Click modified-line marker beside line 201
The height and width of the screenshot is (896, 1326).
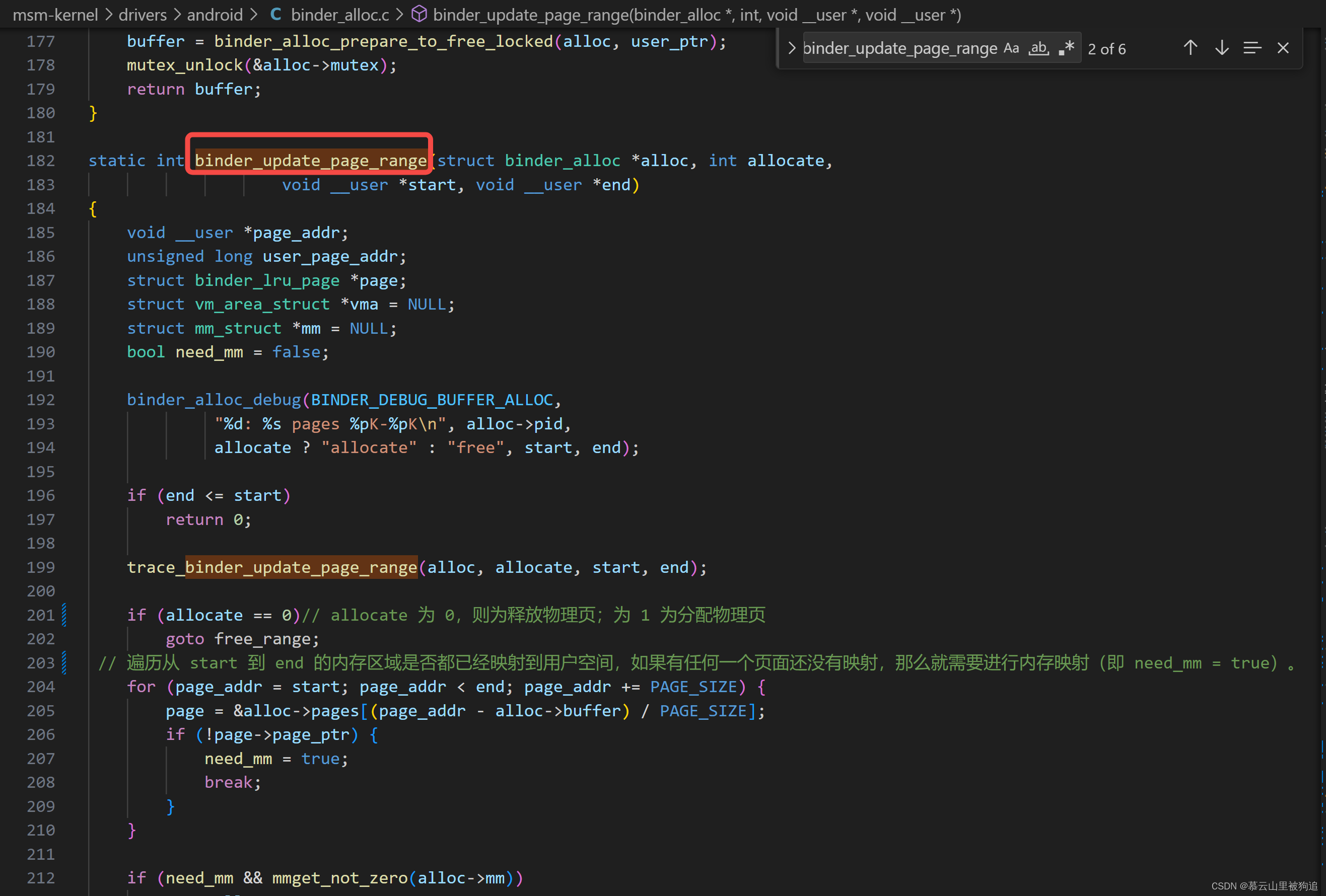[x=64, y=615]
